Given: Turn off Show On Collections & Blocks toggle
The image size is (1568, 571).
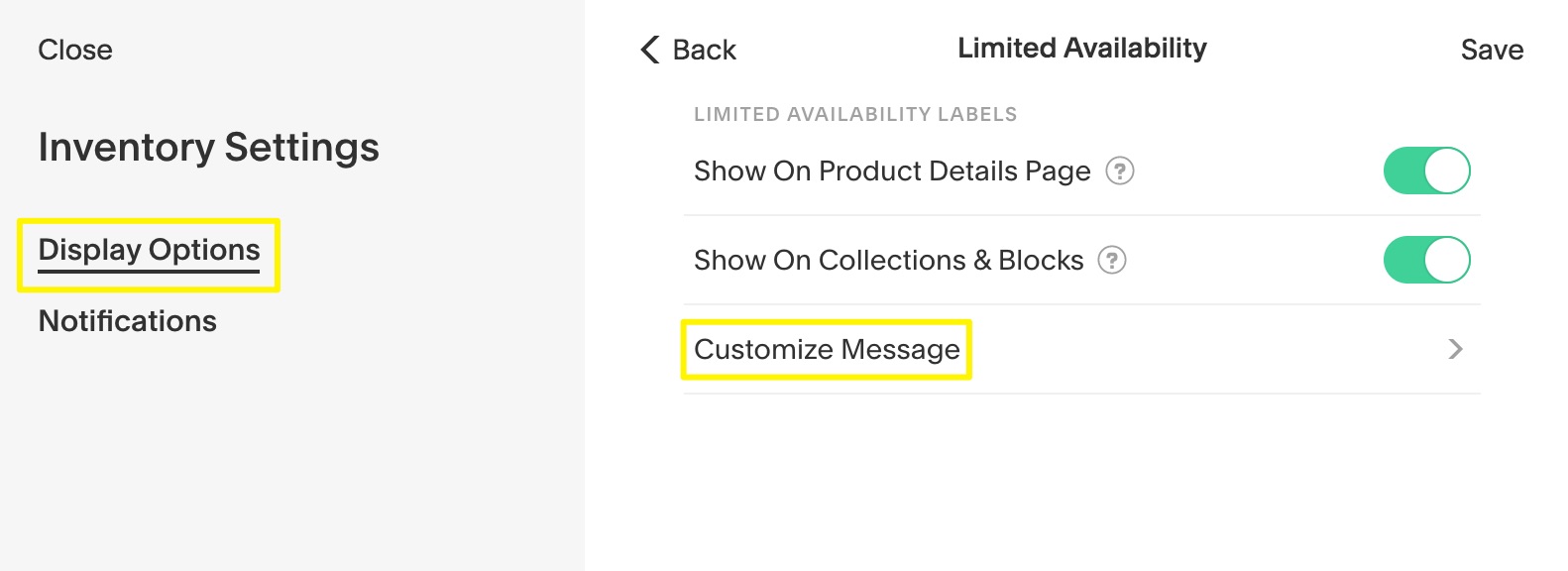Looking at the screenshot, I should click(x=1426, y=260).
